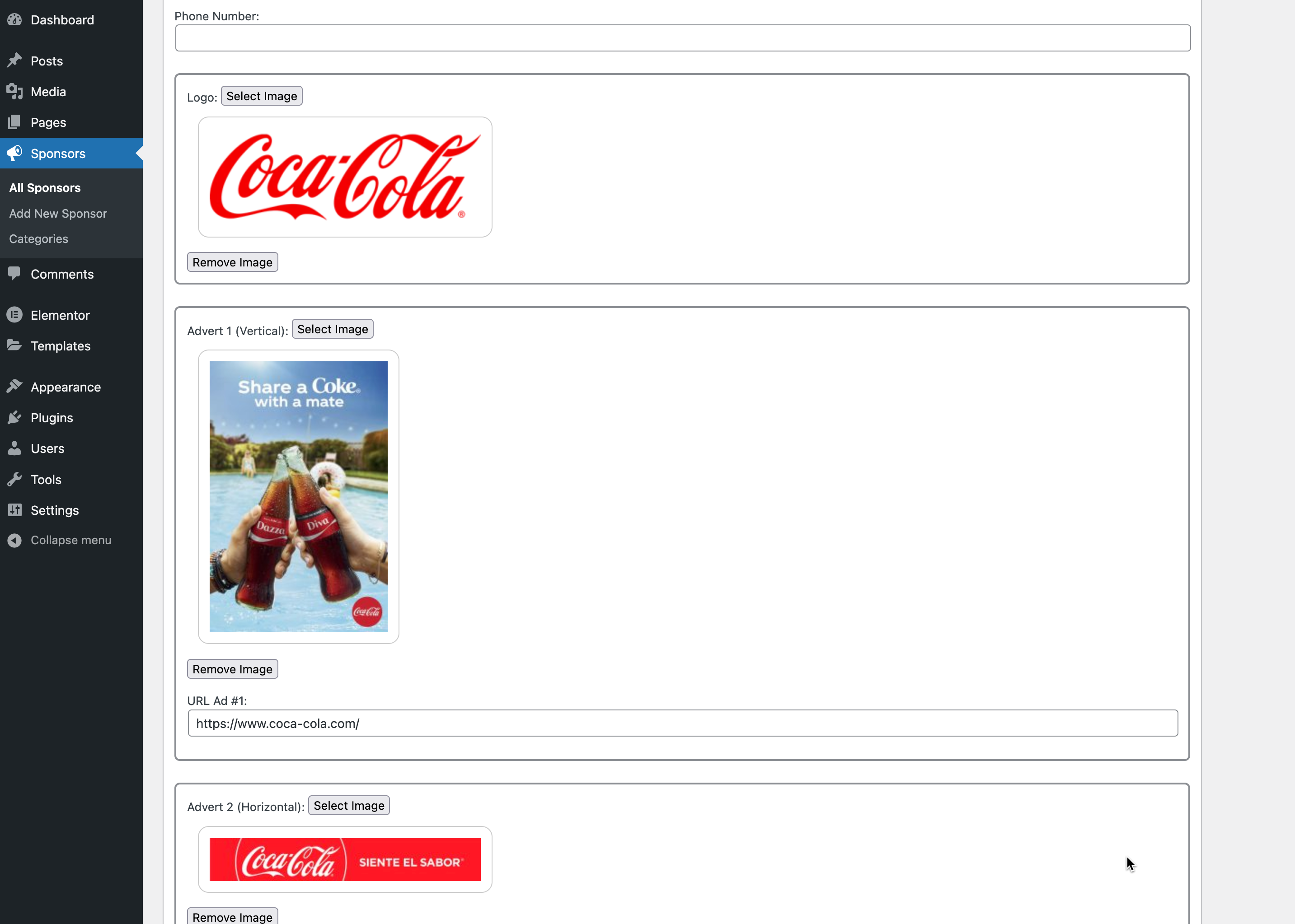Select Image for Advert 2 Horizontal

point(349,806)
